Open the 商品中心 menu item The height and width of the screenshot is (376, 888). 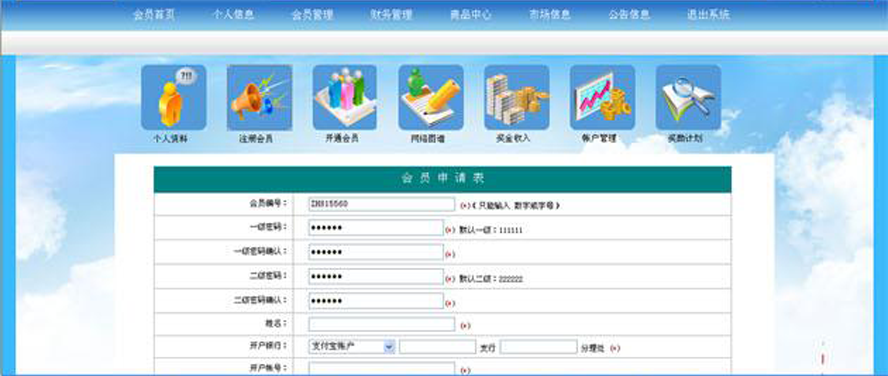(471, 15)
